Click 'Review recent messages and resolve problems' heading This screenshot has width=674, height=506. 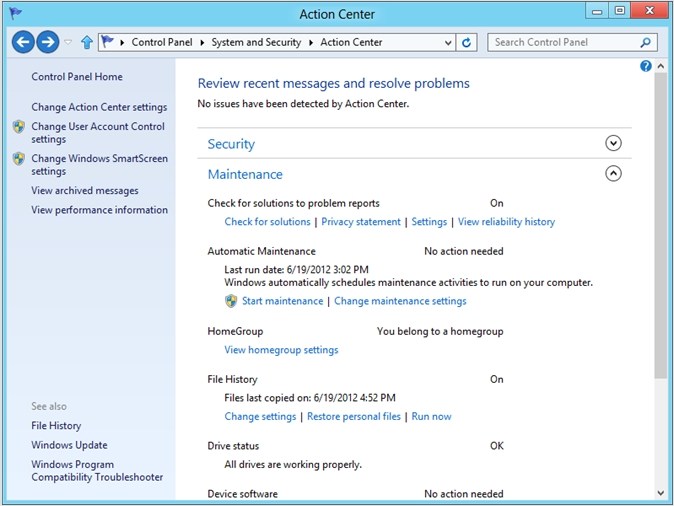(334, 83)
